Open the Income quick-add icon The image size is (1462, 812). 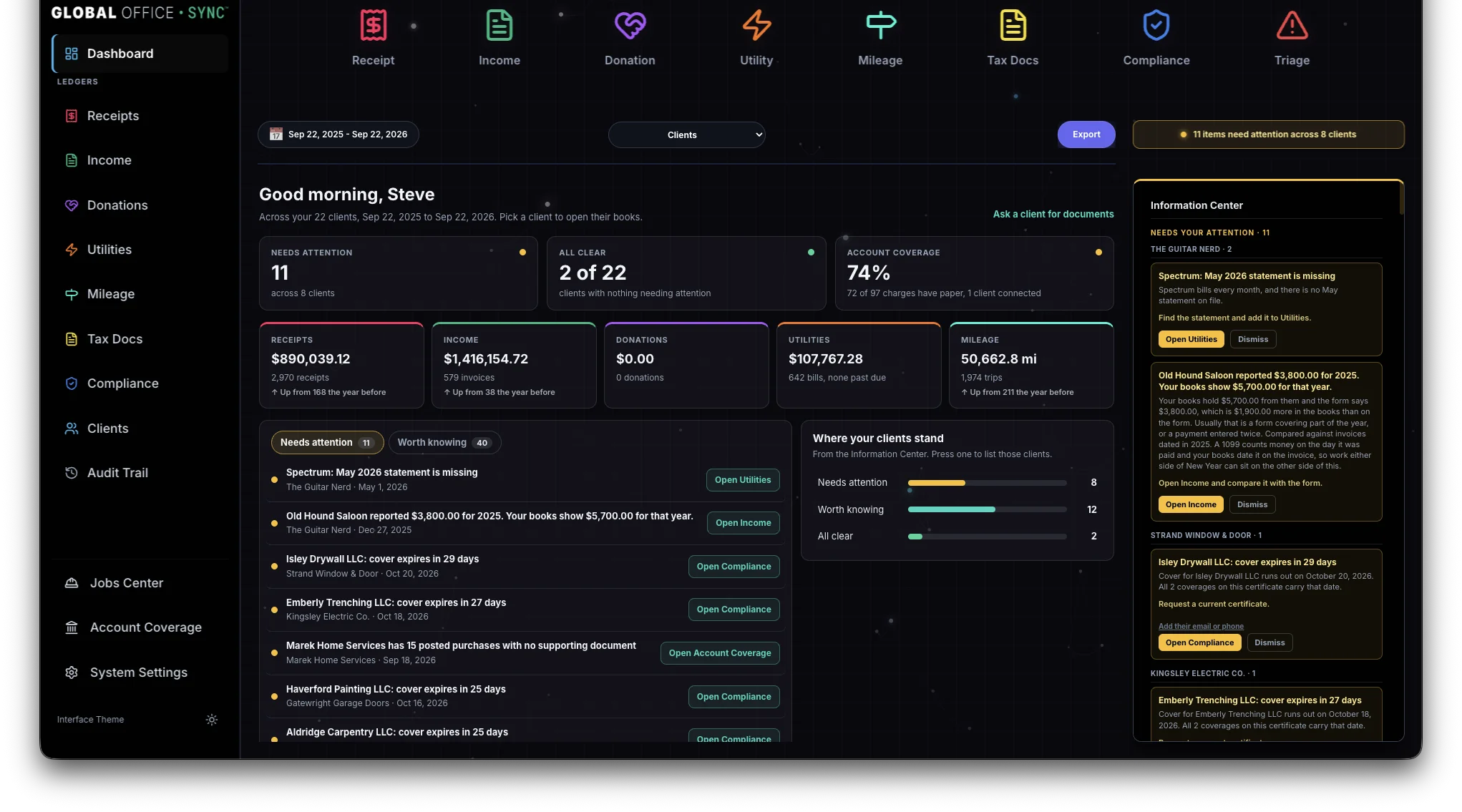tap(499, 26)
